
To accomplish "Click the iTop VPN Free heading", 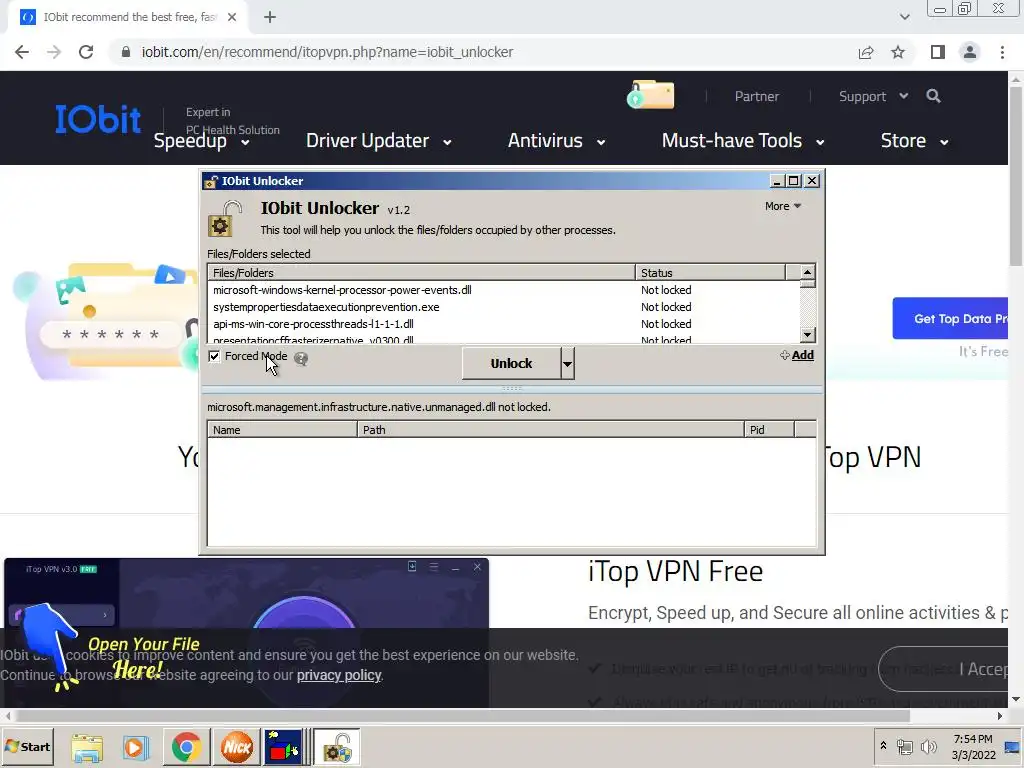I will coord(675,571).
